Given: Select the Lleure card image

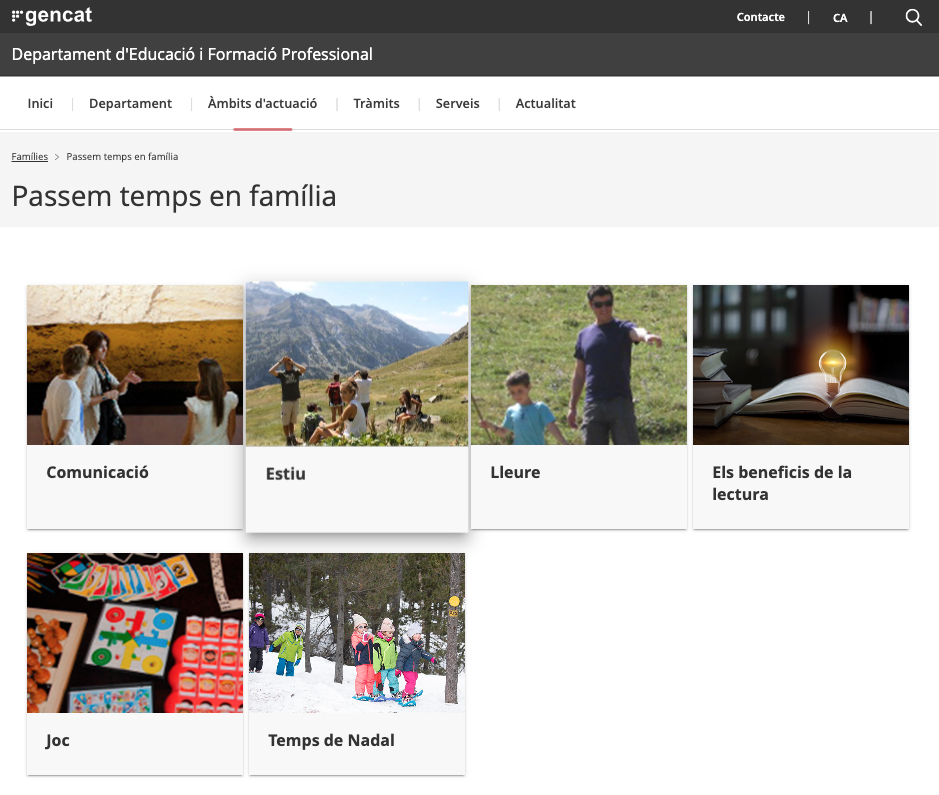Looking at the screenshot, I should point(578,365).
